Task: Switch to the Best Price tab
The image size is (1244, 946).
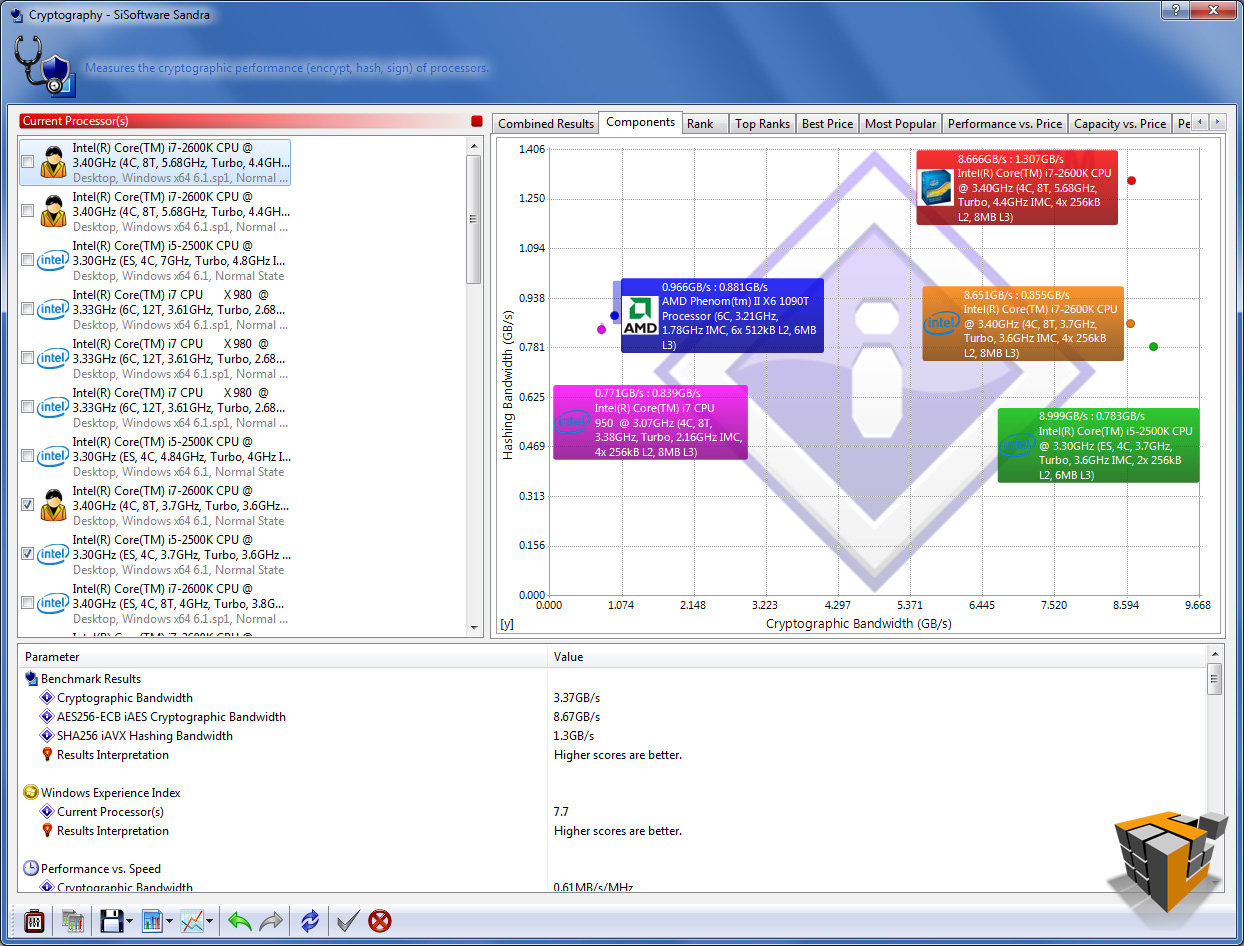Action: pos(828,124)
